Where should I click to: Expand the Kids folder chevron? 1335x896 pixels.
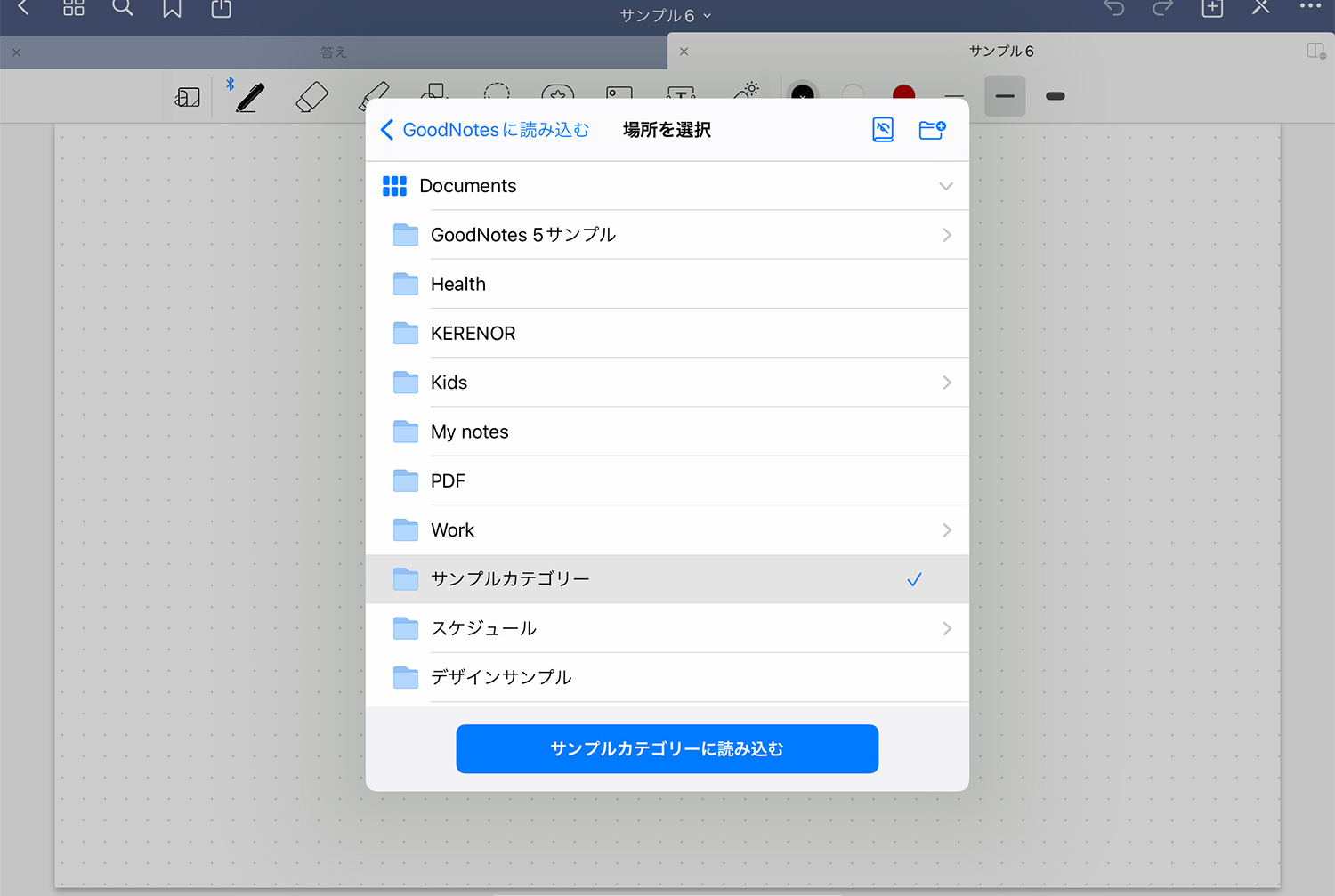(947, 383)
